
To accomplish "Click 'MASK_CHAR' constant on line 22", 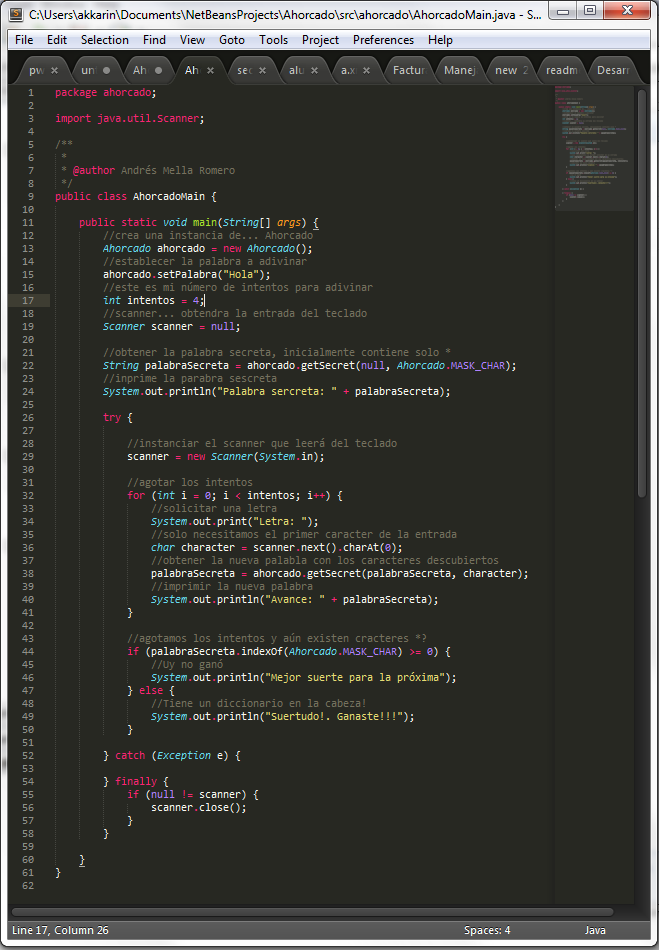I will [477, 365].
